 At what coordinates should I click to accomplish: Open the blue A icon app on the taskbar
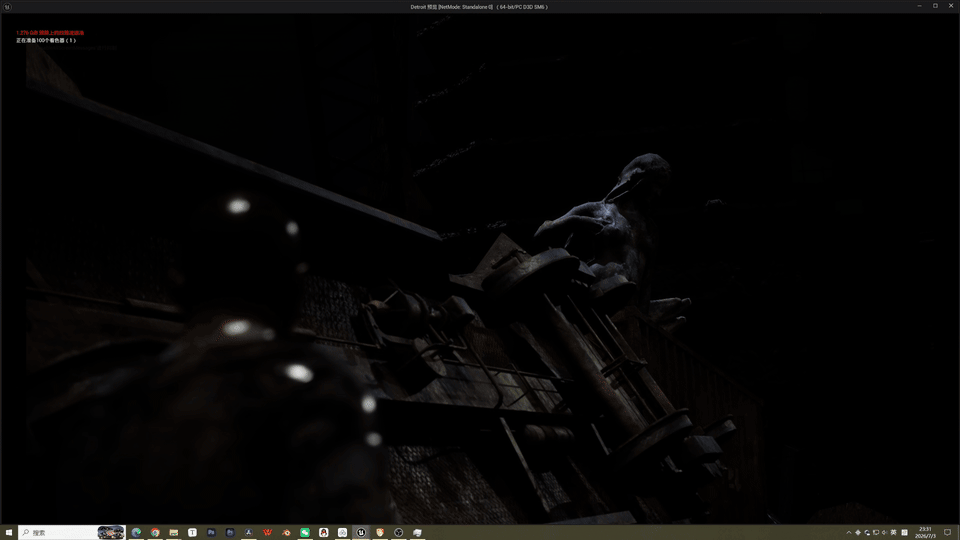(x=249, y=533)
